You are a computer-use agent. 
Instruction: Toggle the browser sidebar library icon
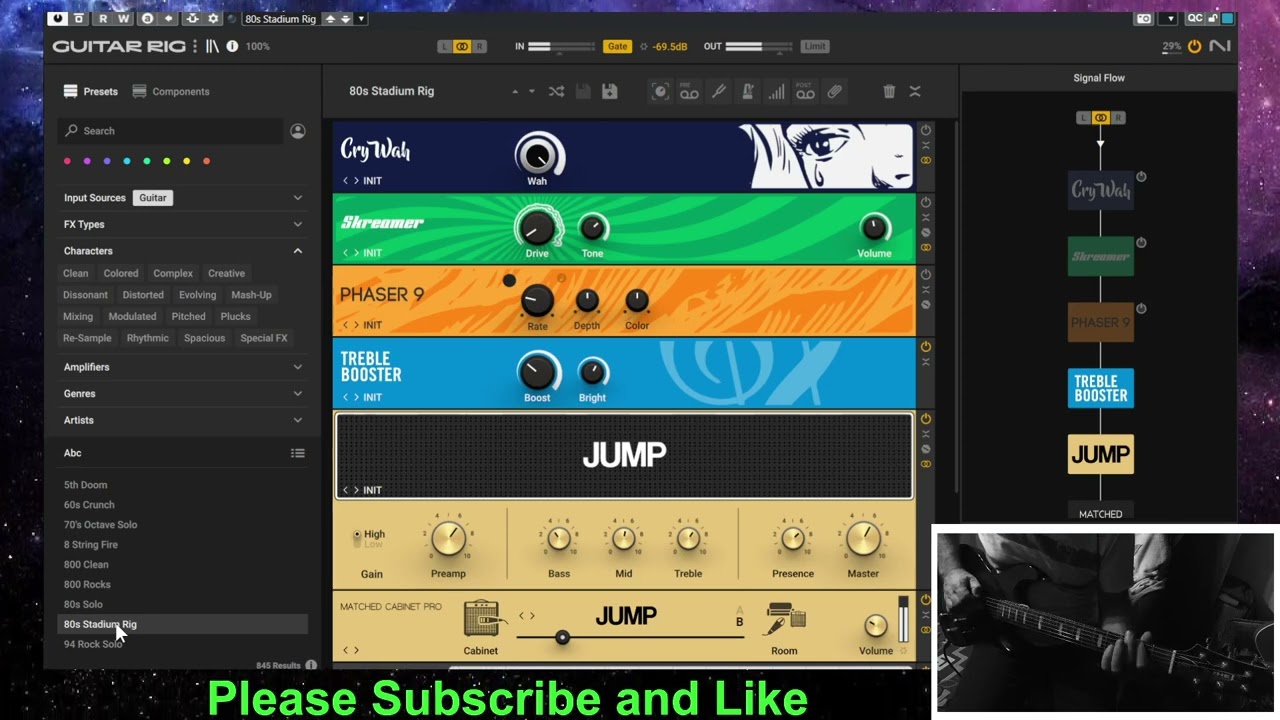212,46
